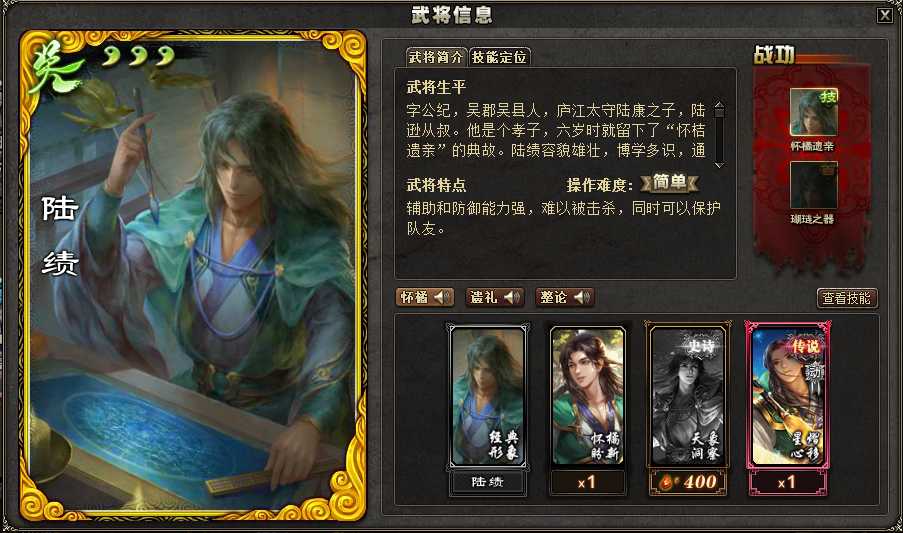
Task: Select the 怀橘遗亲 skill icon
Action: pos(813,112)
